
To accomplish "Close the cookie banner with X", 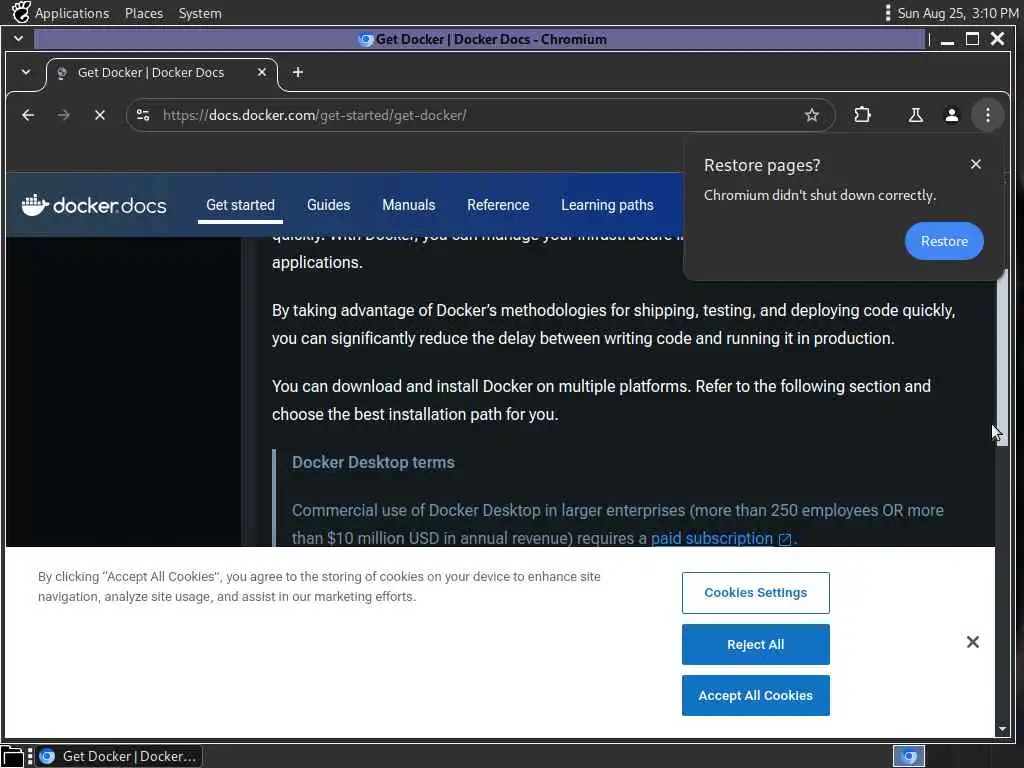I will [x=972, y=642].
